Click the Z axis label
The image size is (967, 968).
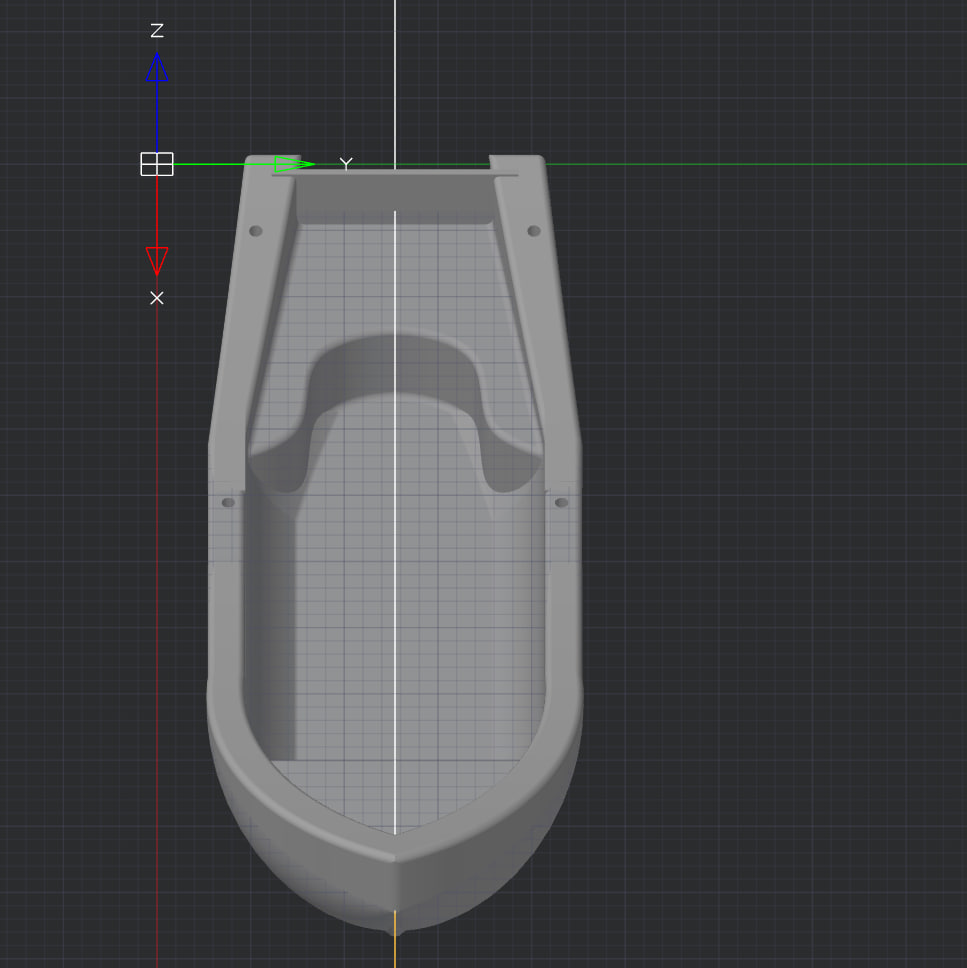(157, 32)
